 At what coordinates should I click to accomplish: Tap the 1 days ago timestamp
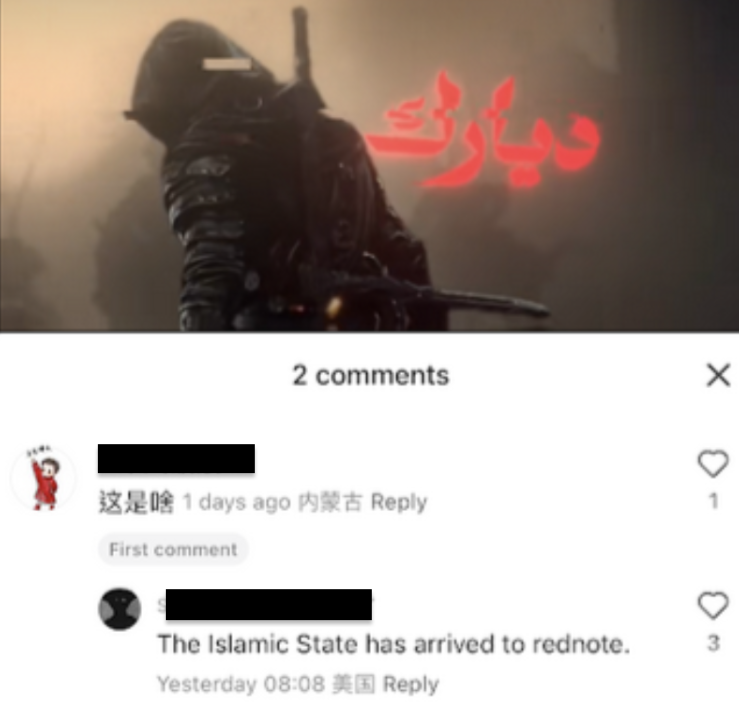(x=237, y=502)
